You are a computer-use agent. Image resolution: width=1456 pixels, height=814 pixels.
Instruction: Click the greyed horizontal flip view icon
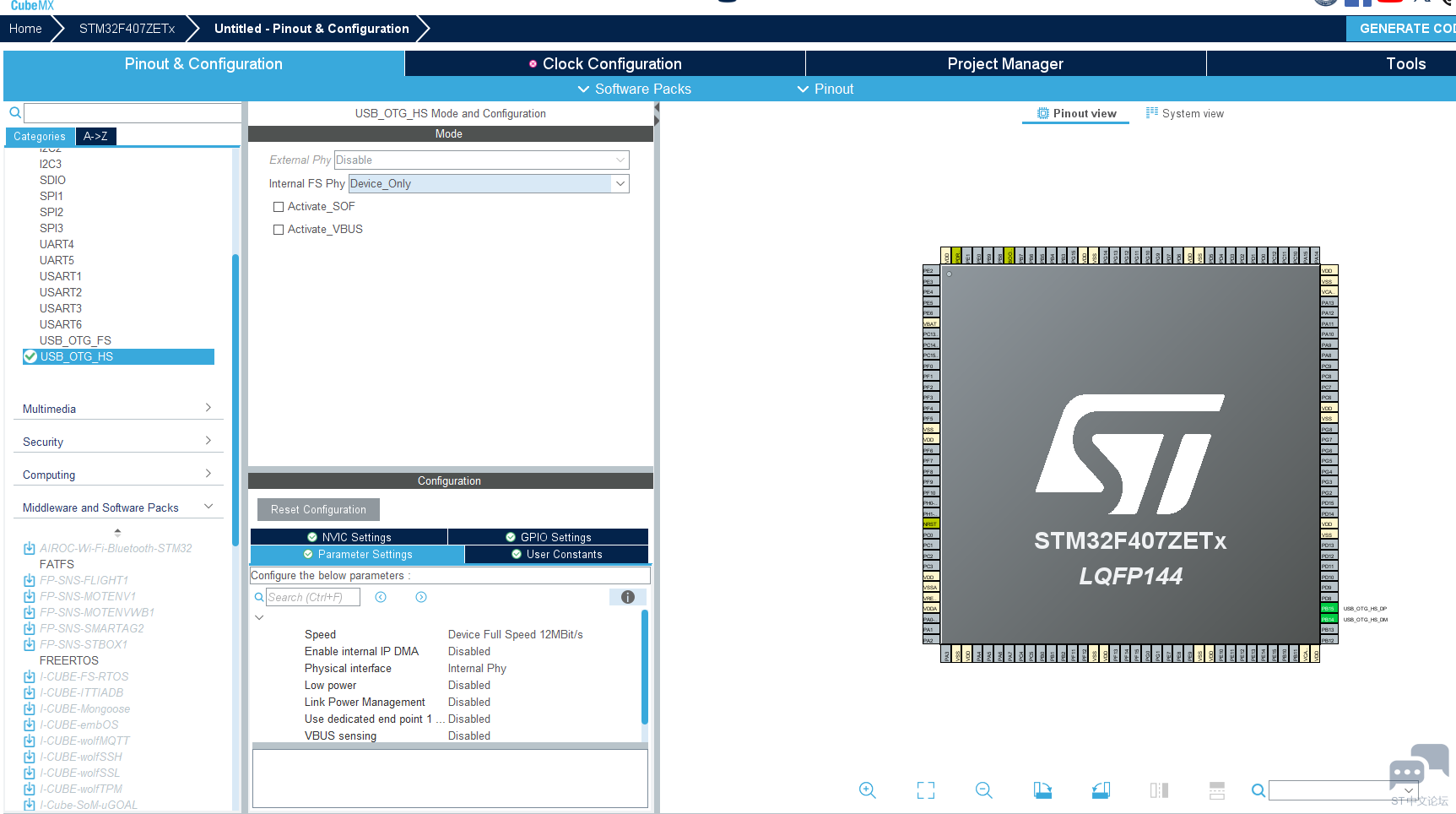[1159, 790]
